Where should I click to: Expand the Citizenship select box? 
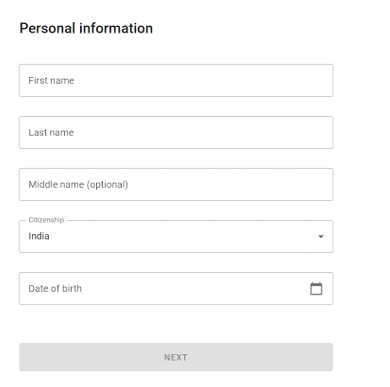[176, 237]
